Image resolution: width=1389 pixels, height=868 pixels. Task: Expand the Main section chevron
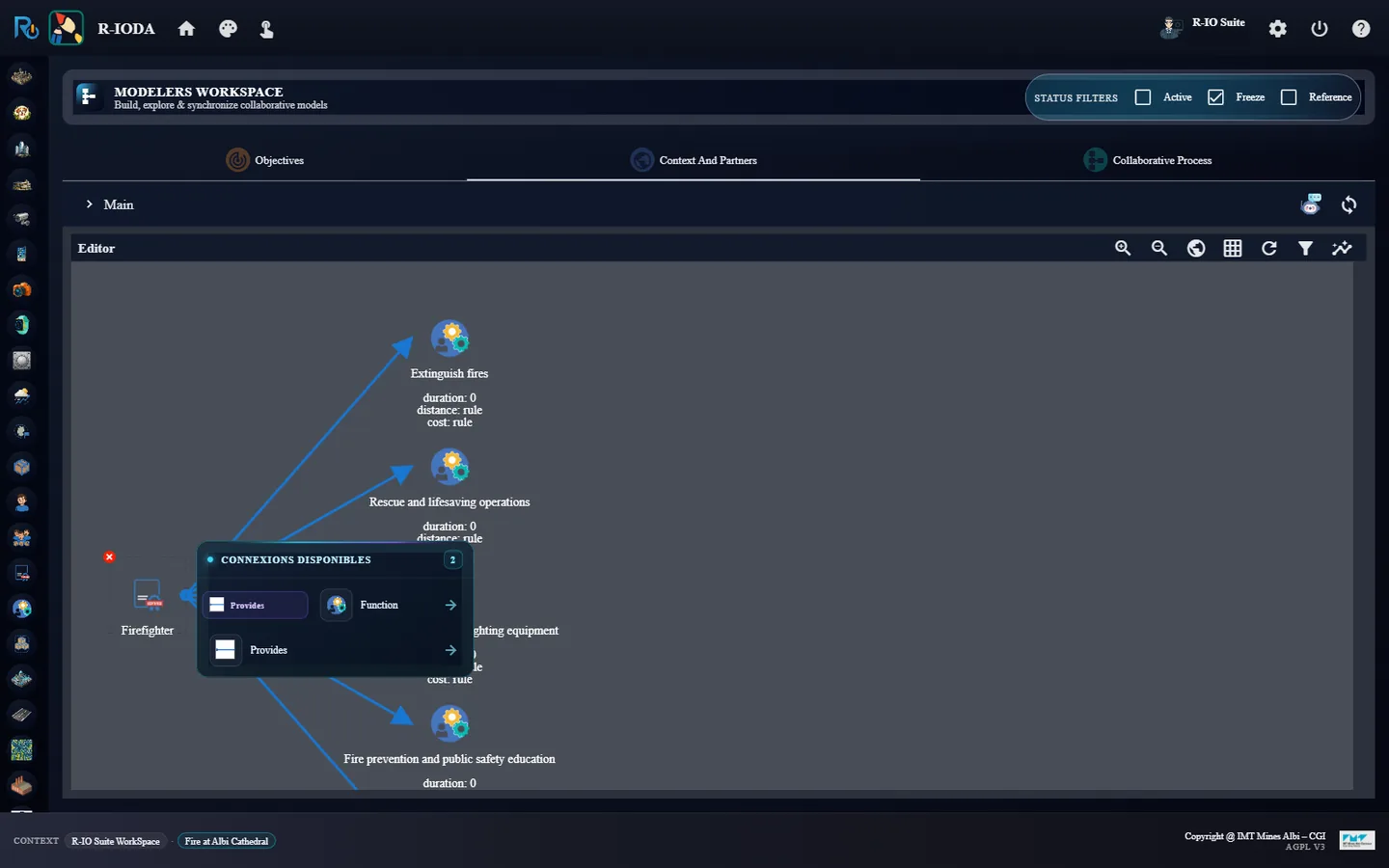(90, 204)
